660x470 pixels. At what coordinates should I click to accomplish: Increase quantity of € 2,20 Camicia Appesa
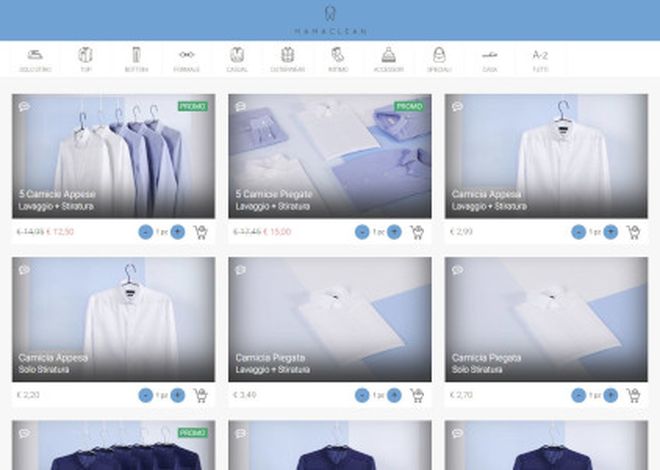(x=178, y=395)
